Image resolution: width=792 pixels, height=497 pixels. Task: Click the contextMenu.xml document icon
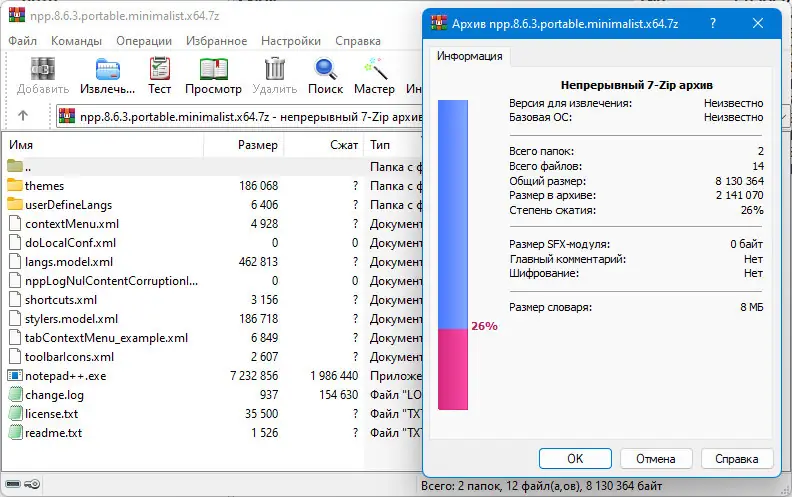pos(15,223)
